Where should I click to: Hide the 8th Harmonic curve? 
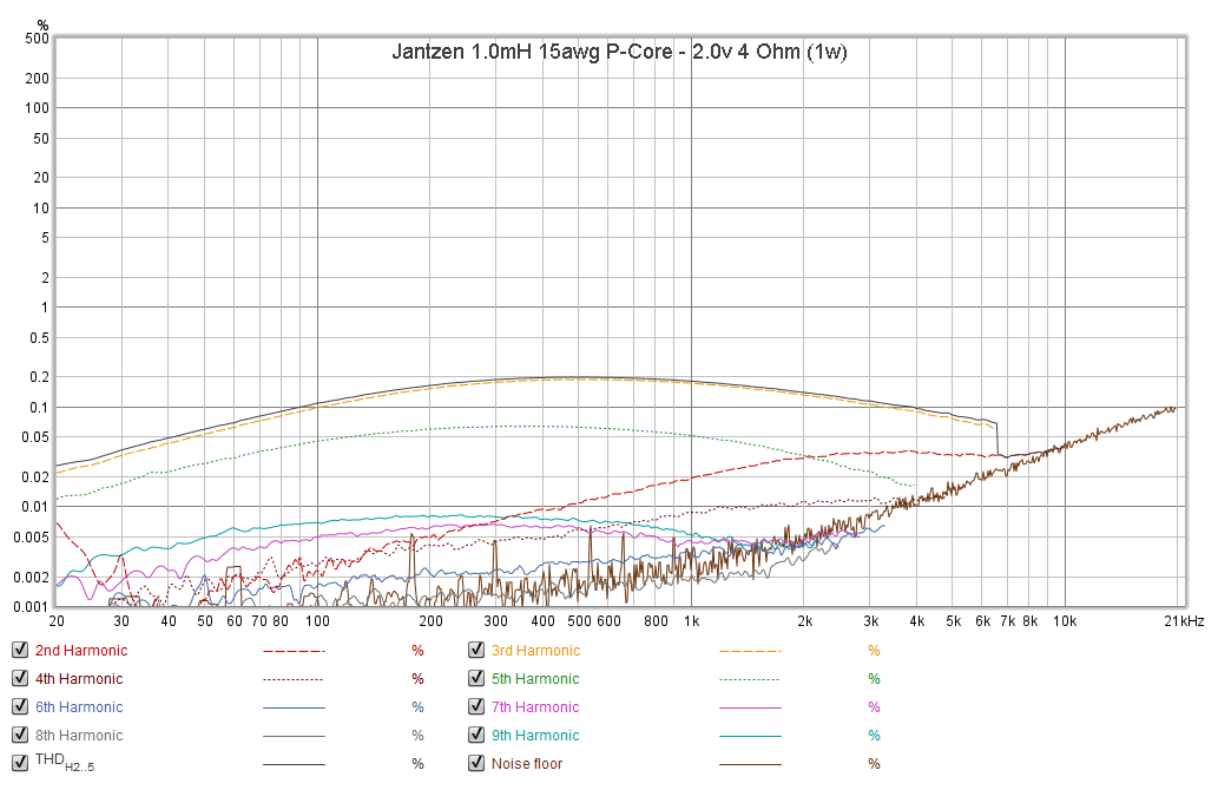point(19,735)
